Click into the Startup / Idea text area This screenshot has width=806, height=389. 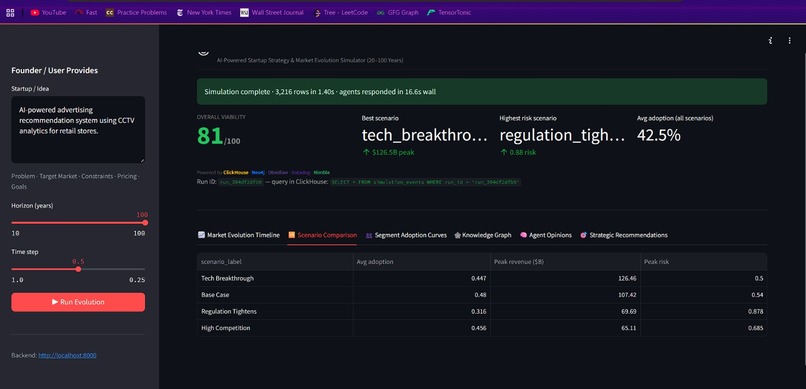[78, 129]
